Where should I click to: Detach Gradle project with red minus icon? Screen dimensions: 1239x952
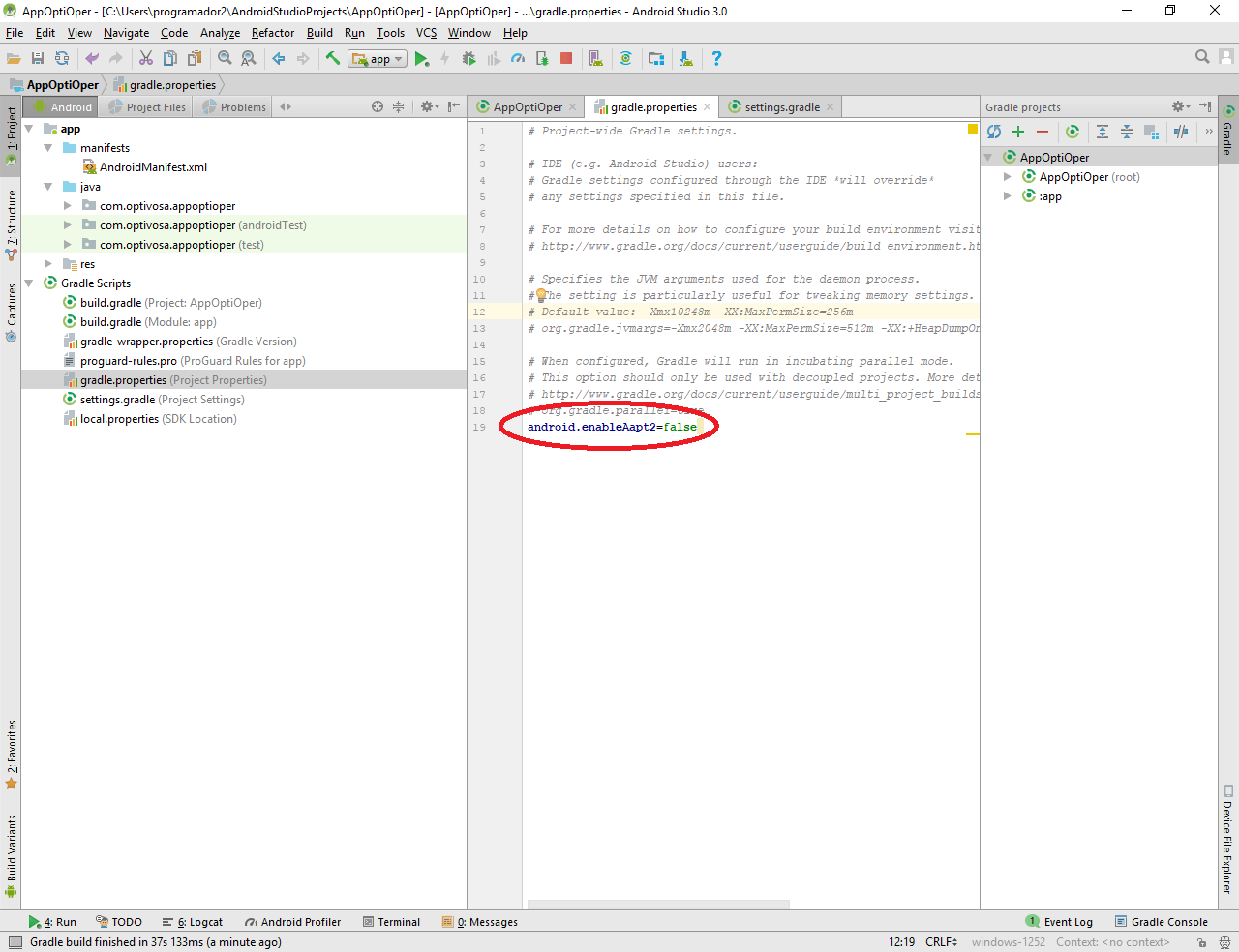pos(1043,132)
